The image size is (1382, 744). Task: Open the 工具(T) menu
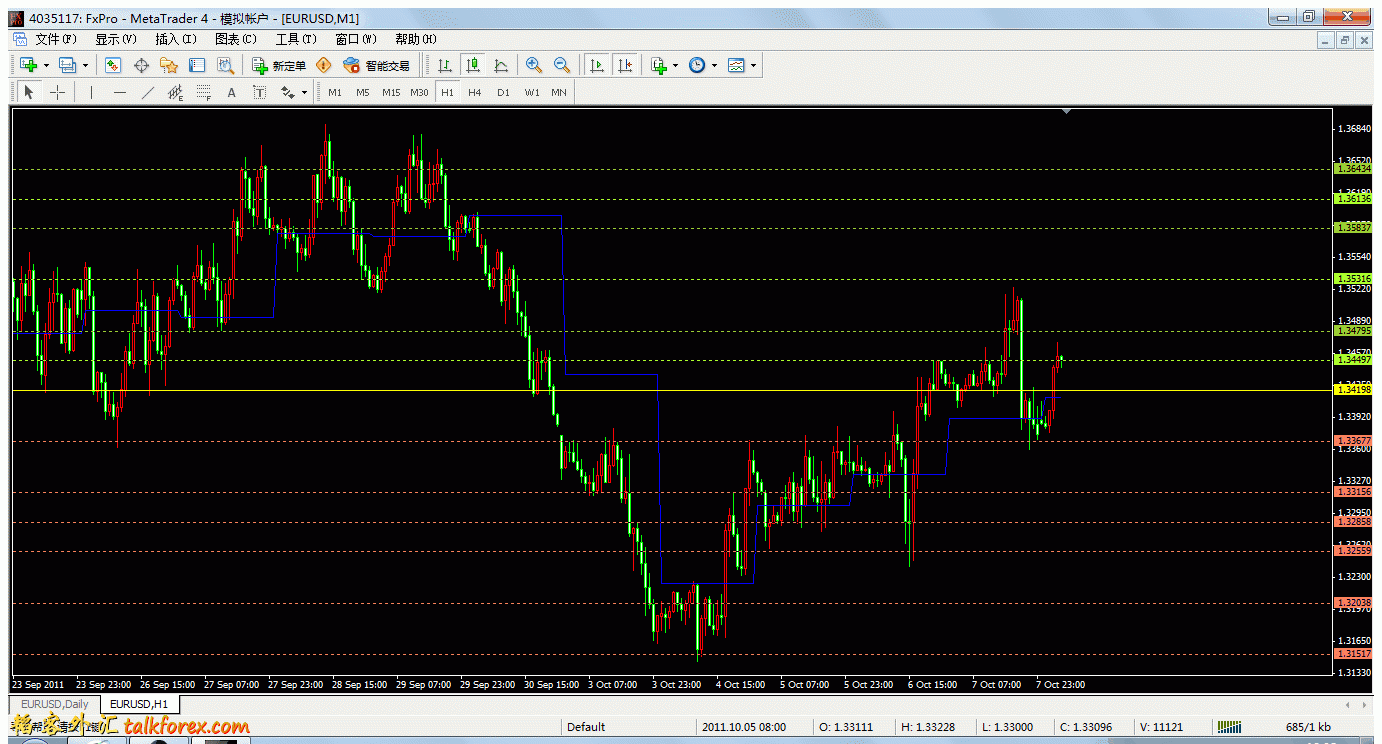pos(296,39)
